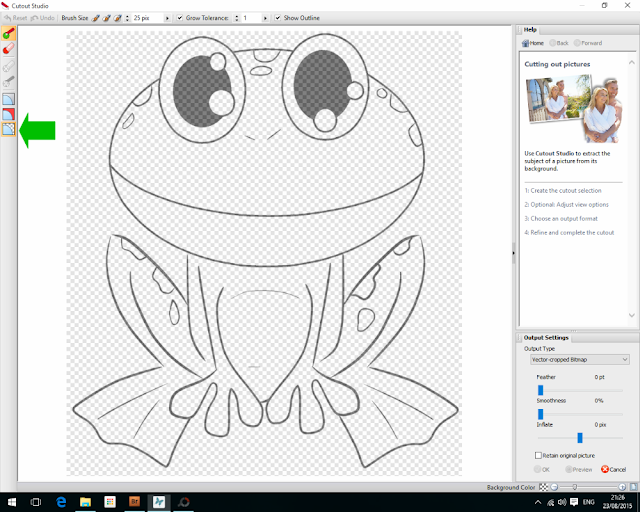Choose the large brush size preset
Viewport: 640px width, 512px height.
118,18
